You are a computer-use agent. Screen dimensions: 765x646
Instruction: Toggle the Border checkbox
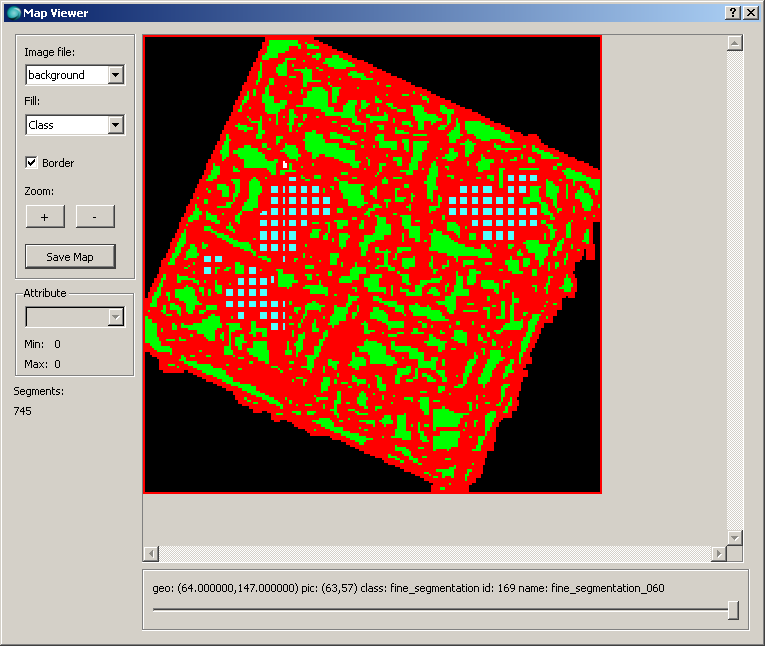[x=32, y=163]
